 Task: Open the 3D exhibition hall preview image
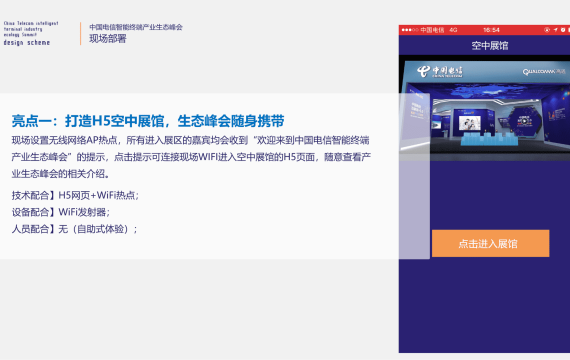[484, 108]
